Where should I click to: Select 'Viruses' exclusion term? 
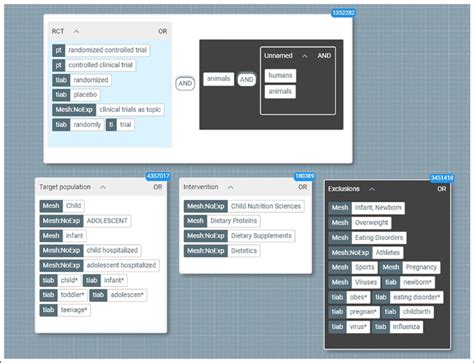[x=366, y=282]
